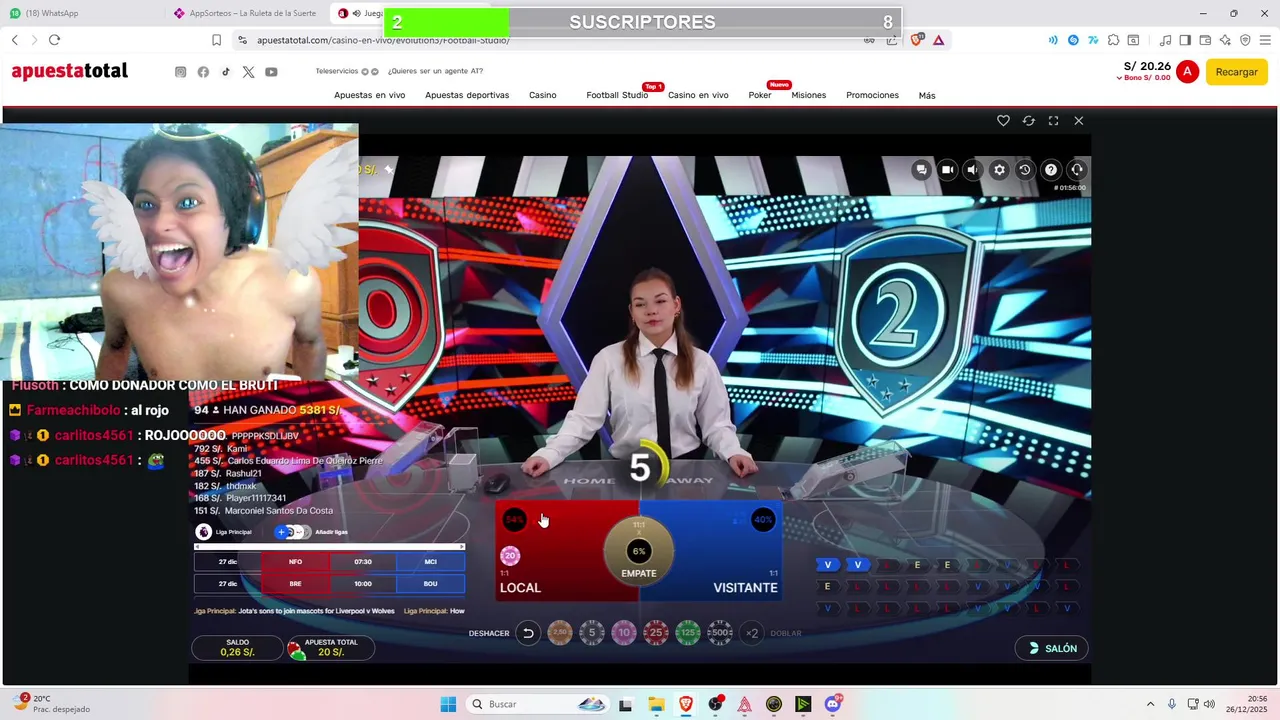This screenshot has width=1280, height=720.
Task: Select the Liga Principal league badge
Action: pos(204,532)
